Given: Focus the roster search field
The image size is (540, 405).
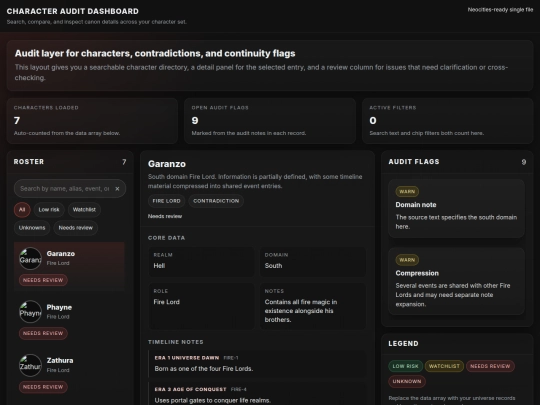Looking at the screenshot, I should point(70,189).
